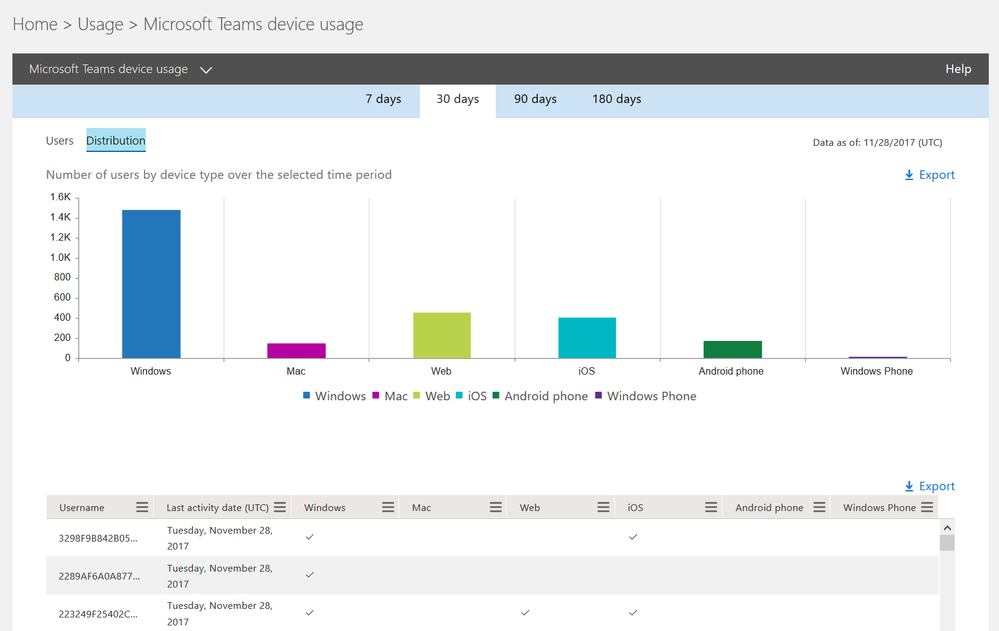Toggle the Windows Phone legend entry
The height and width of the screenshot is (631, 999).
(645, 396)
